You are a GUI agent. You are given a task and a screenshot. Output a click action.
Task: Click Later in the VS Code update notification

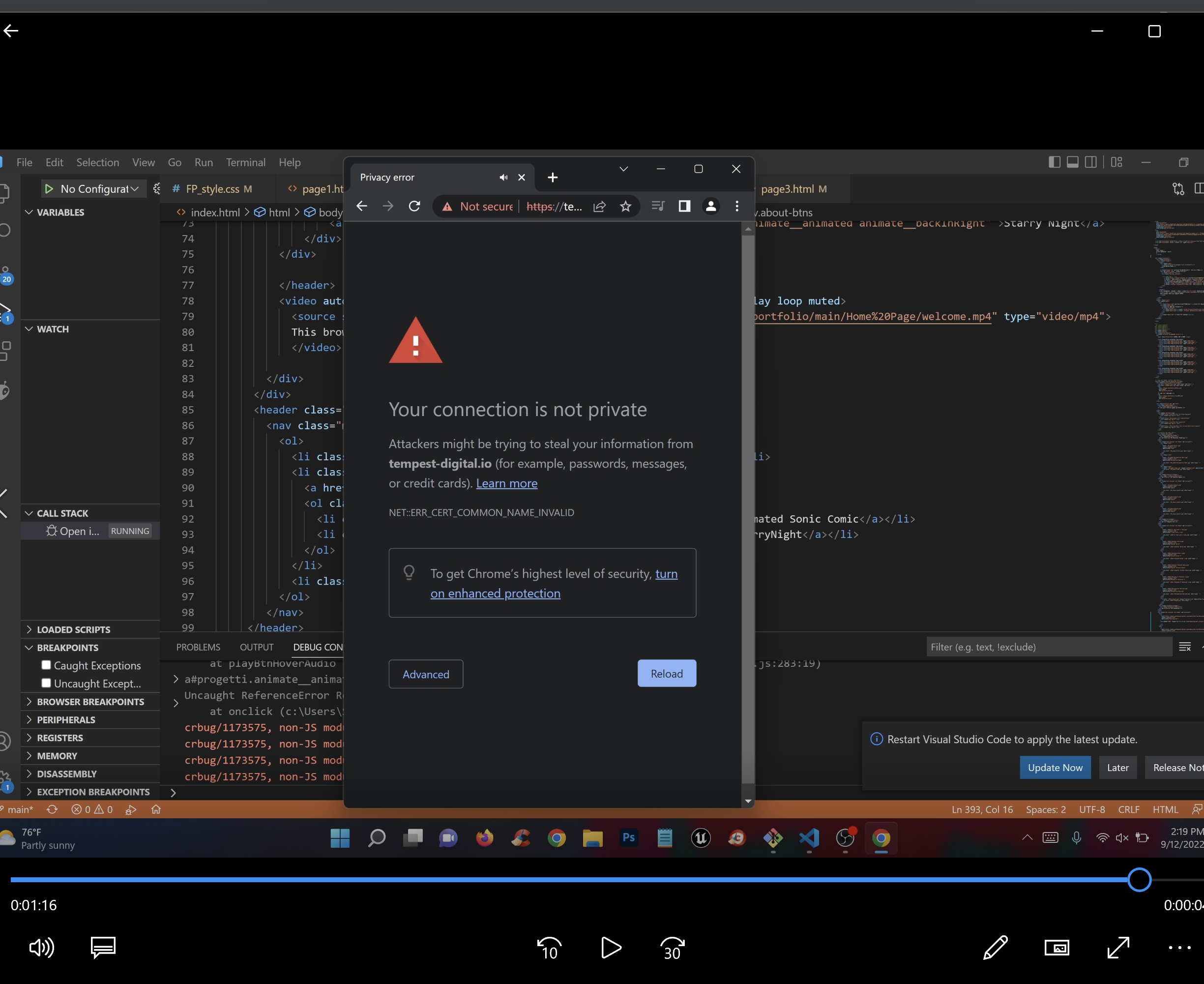click(x=1118, y=768)
